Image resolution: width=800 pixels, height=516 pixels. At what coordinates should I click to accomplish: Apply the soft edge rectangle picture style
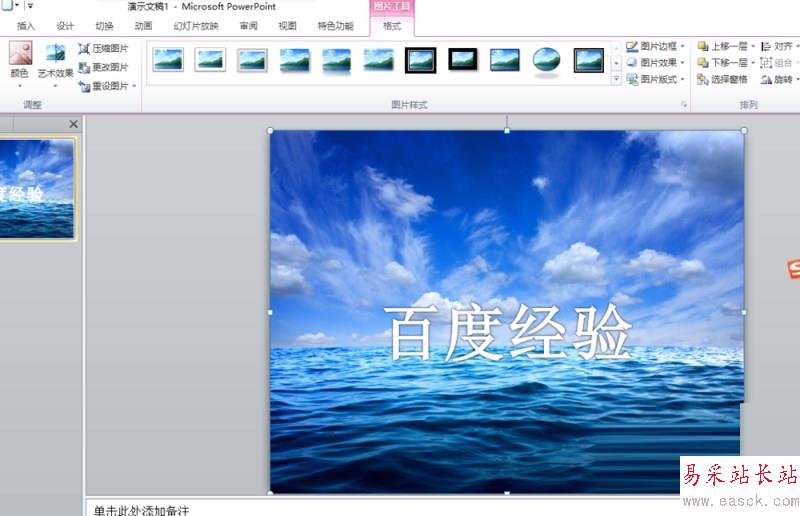378,60
